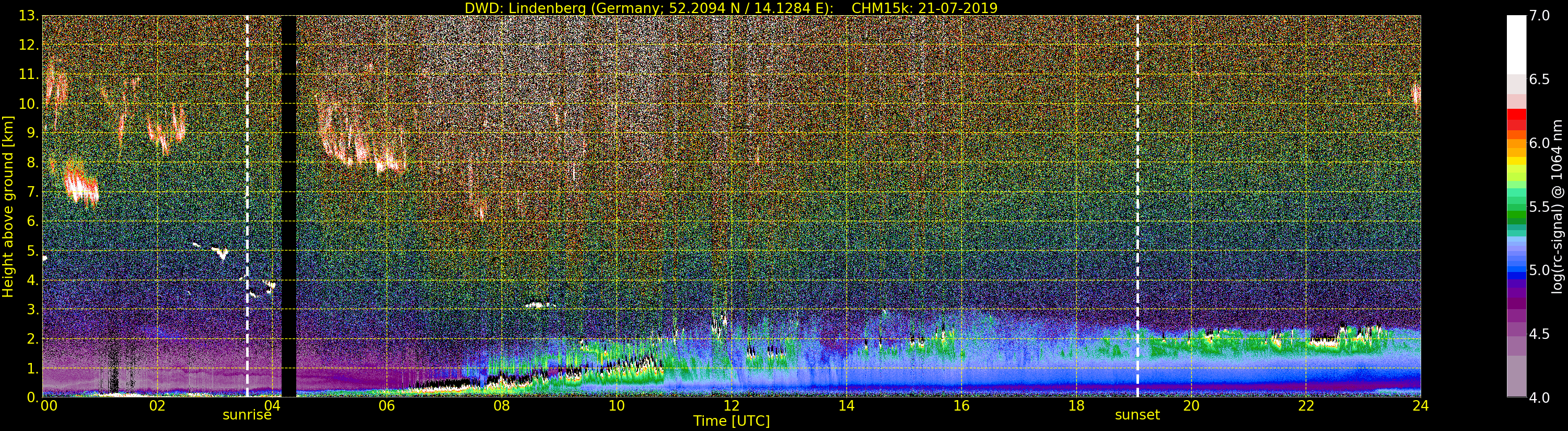Click the white sunrise dashed line marker
The image size is (1568, 431).
pos(247,206)
